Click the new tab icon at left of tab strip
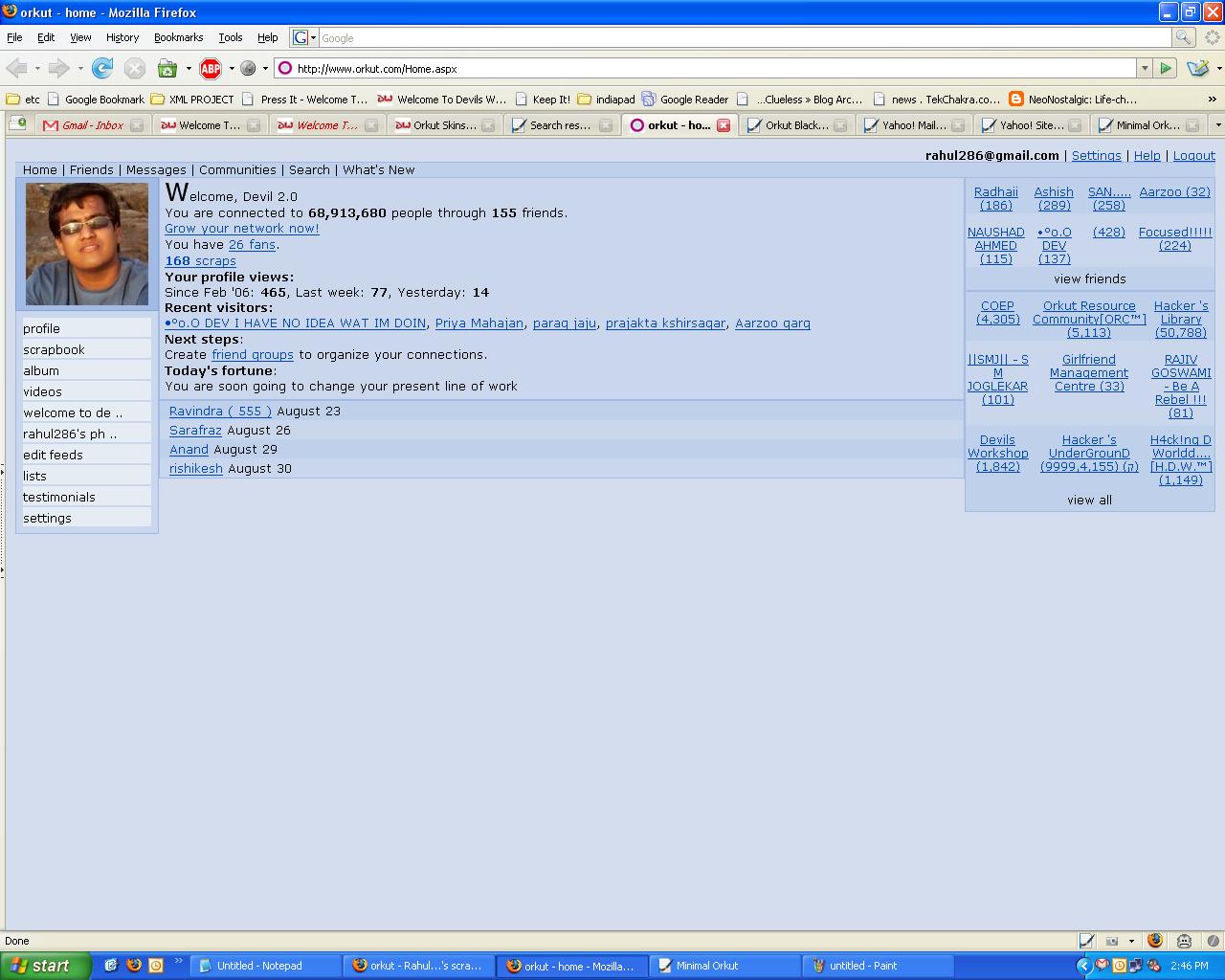This screenshot has height=980, width=1225. [x=17, y=123]
